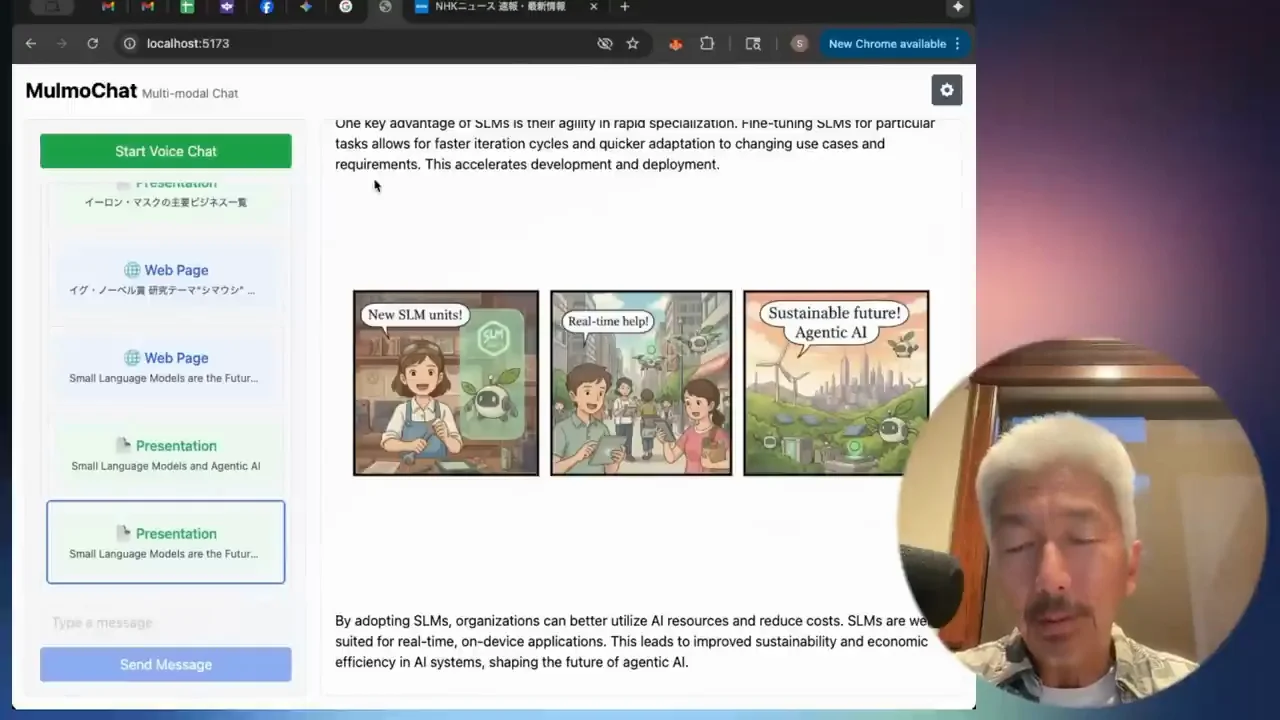Switch to the Google tab
The image size is (1280, 720).
[346, 7]
